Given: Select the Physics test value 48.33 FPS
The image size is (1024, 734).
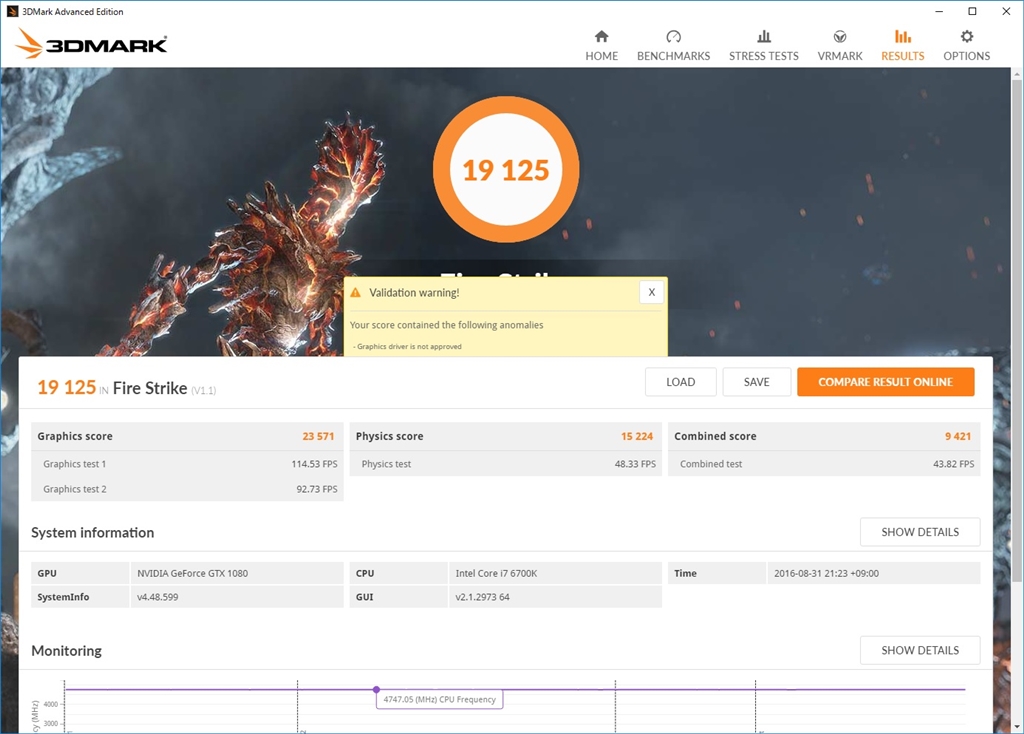Looking at the screenshot, I should [635, 464].
